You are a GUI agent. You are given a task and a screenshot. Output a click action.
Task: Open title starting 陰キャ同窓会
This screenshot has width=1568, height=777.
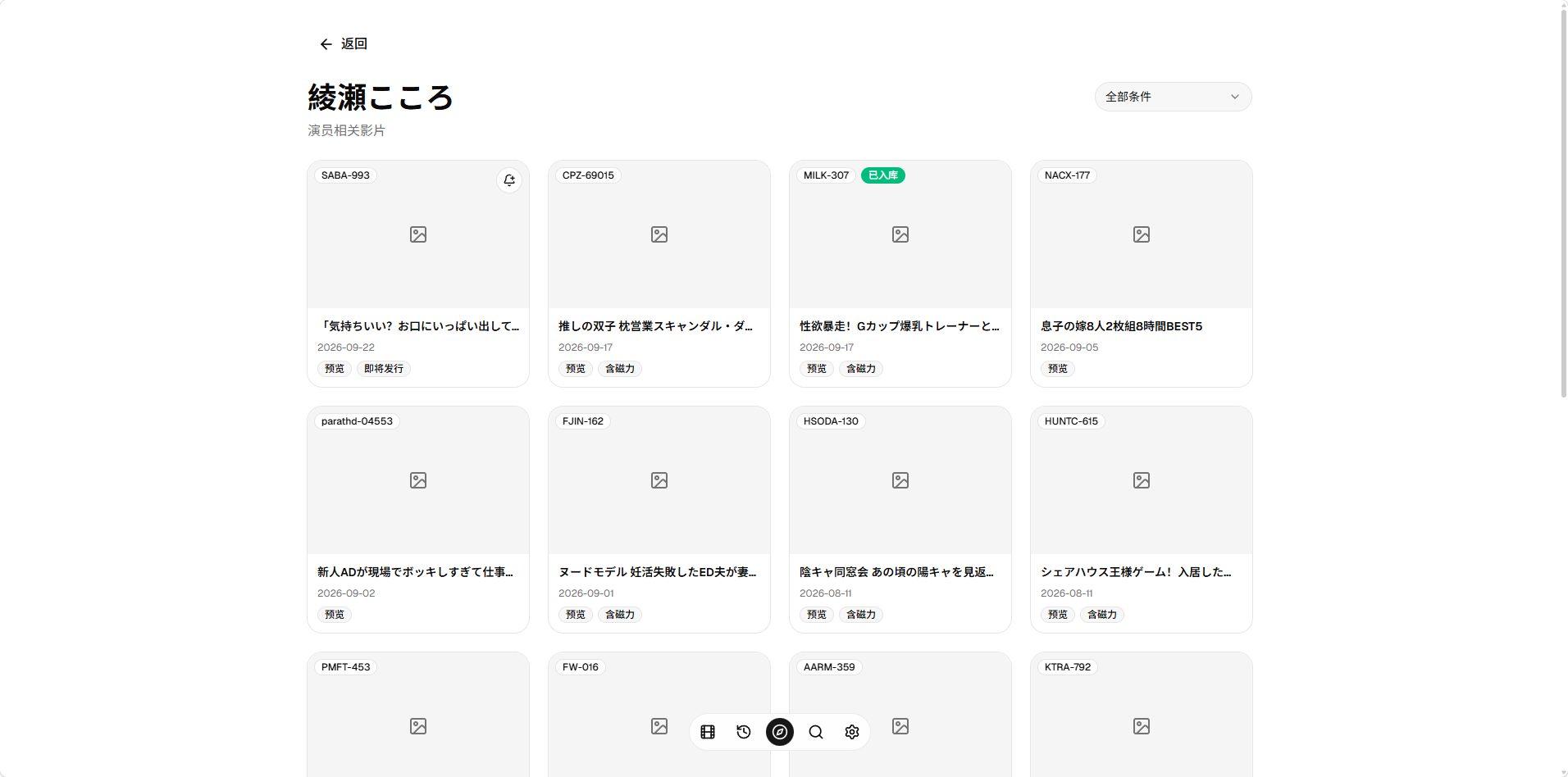[896, 572]
